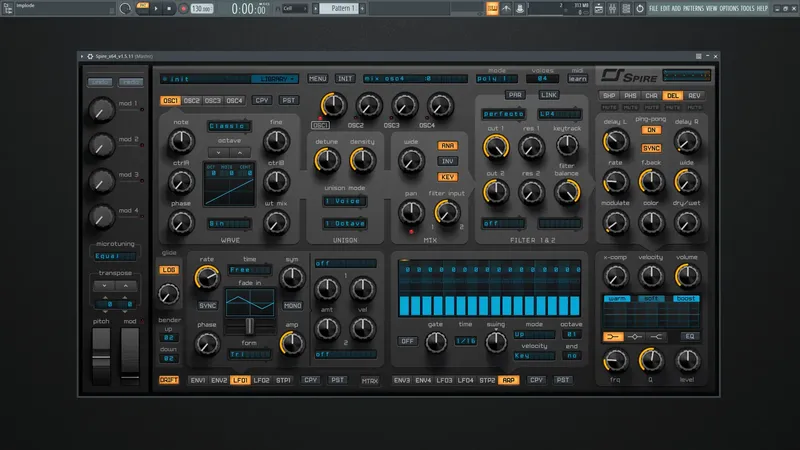Click the record button in the transport
800x450 pixels.
(x=183, y=8)
